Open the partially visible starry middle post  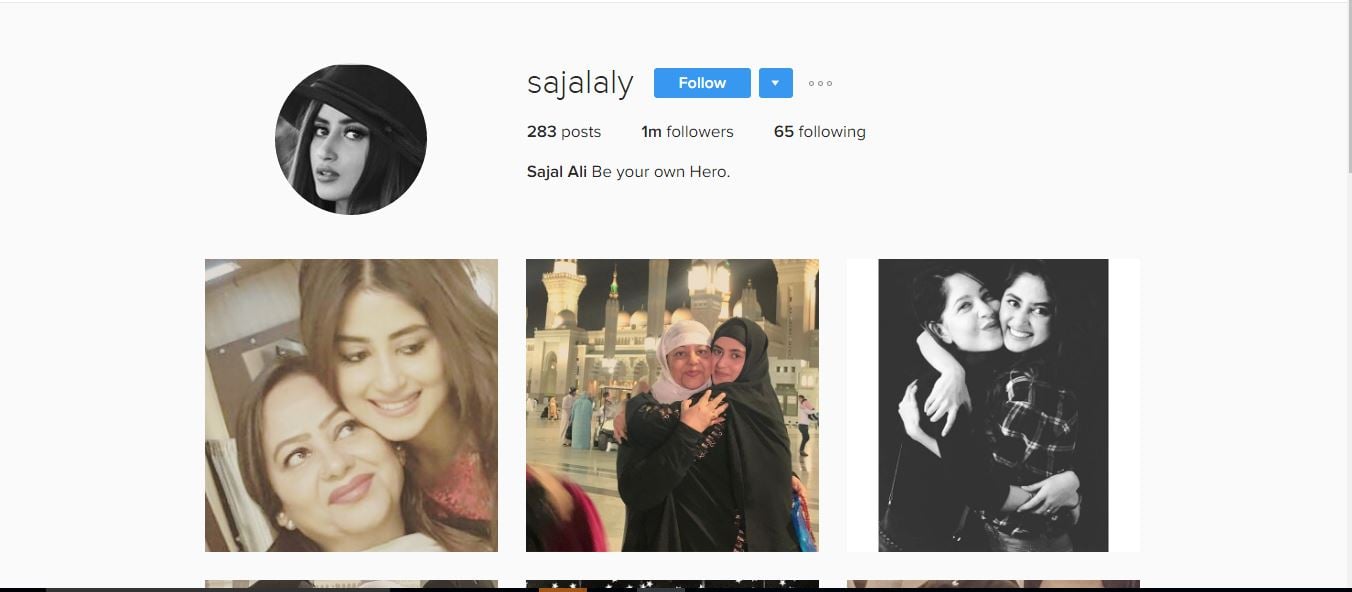672,584
